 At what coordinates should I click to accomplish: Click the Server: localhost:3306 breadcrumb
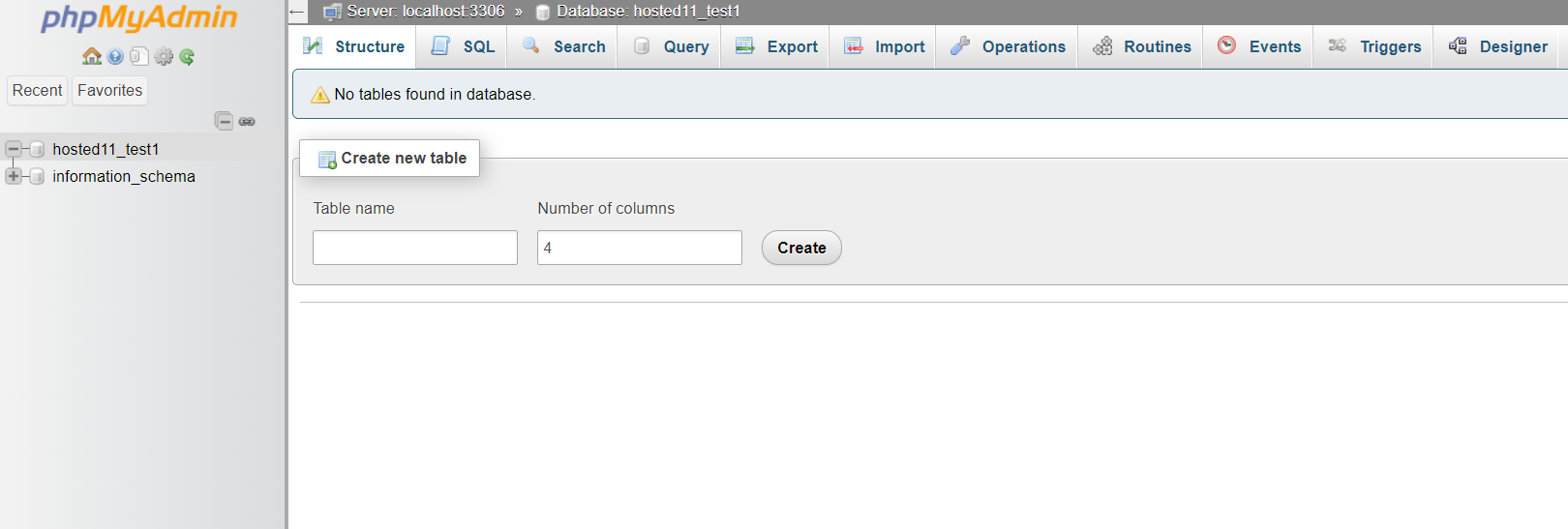pos(426,12)
